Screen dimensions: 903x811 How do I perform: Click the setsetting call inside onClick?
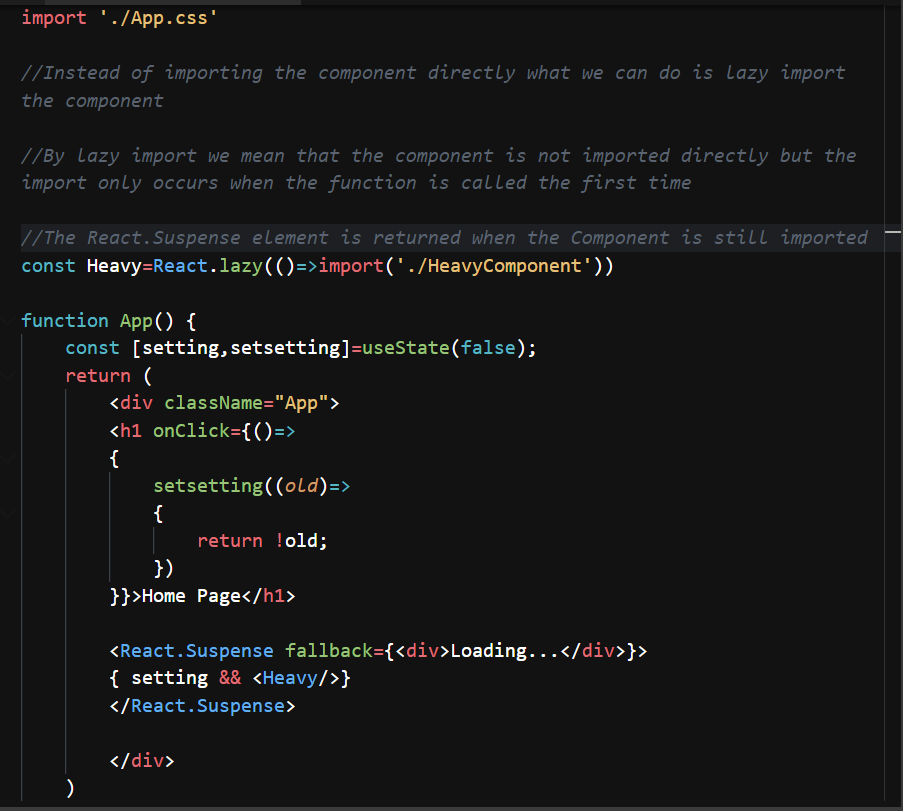208,486
